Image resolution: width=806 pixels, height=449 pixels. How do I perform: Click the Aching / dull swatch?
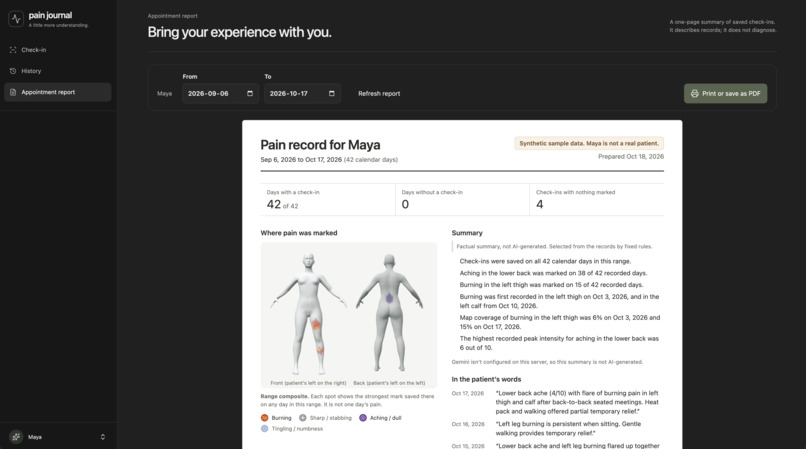pos(363,418)
